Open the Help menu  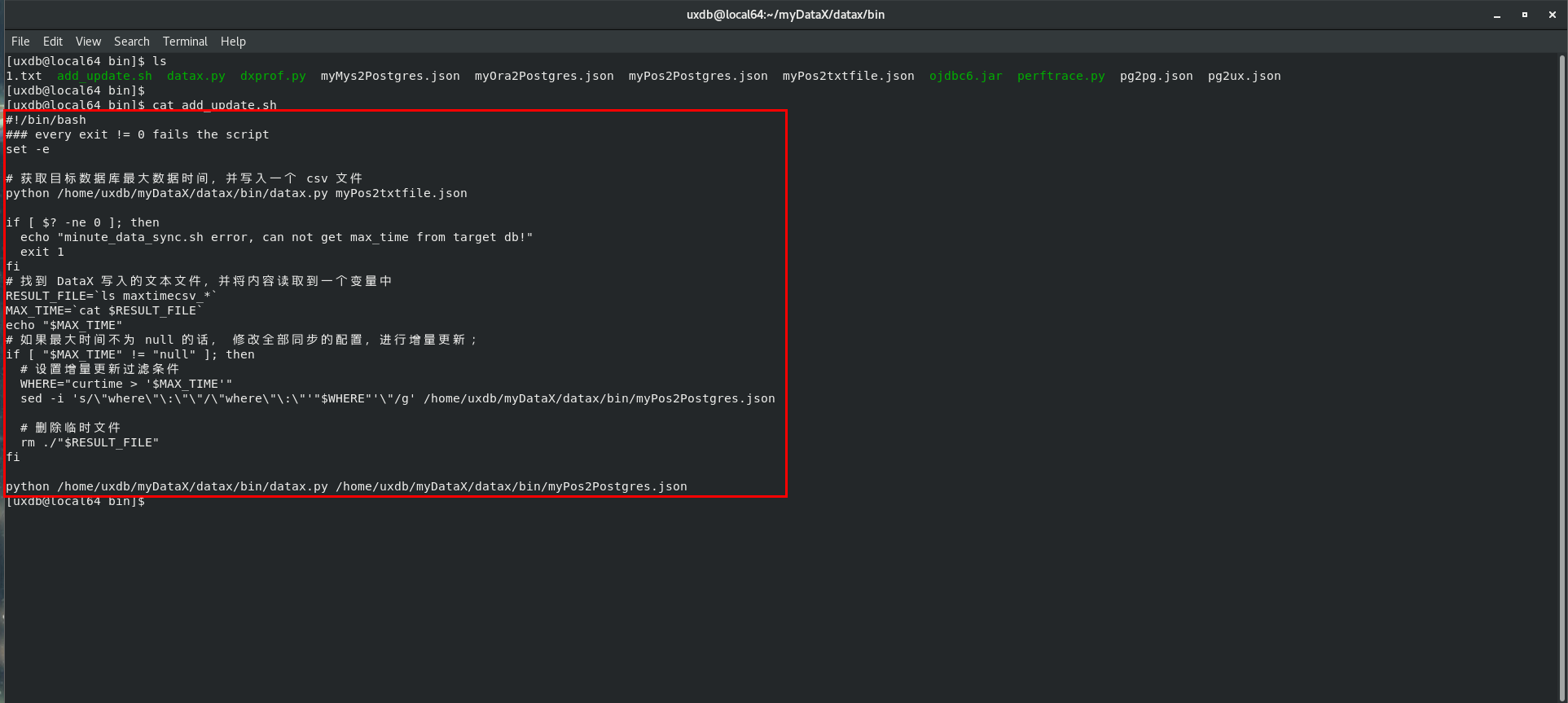point(233,42)
